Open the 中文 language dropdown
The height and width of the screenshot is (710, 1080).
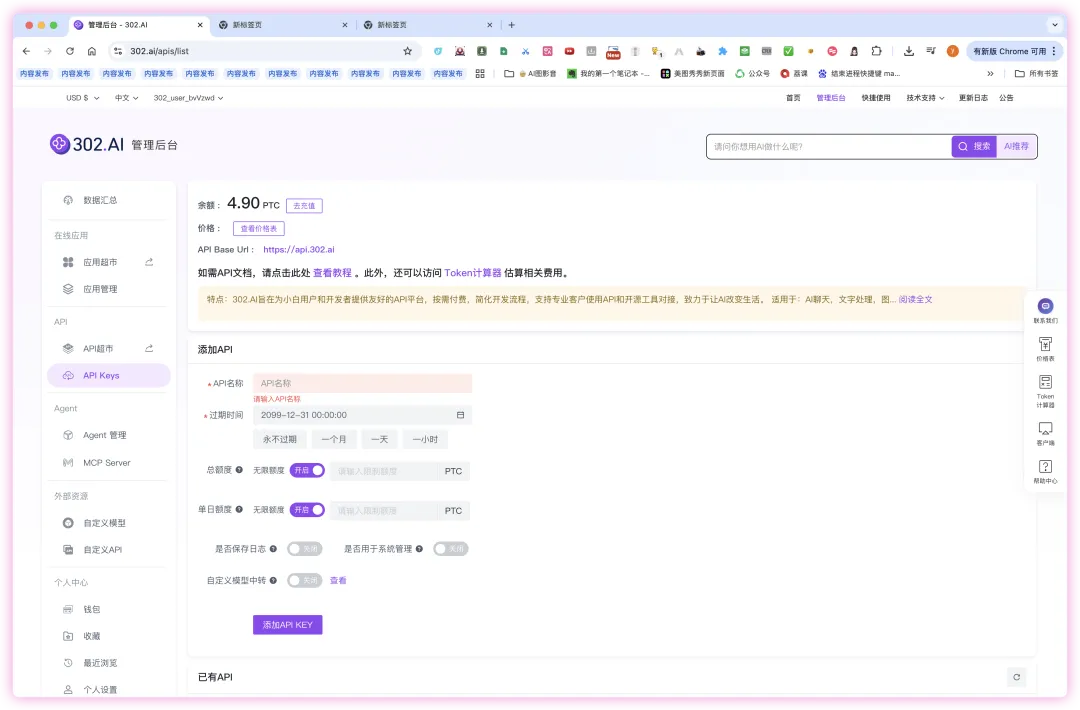click(x=127, y=98)
